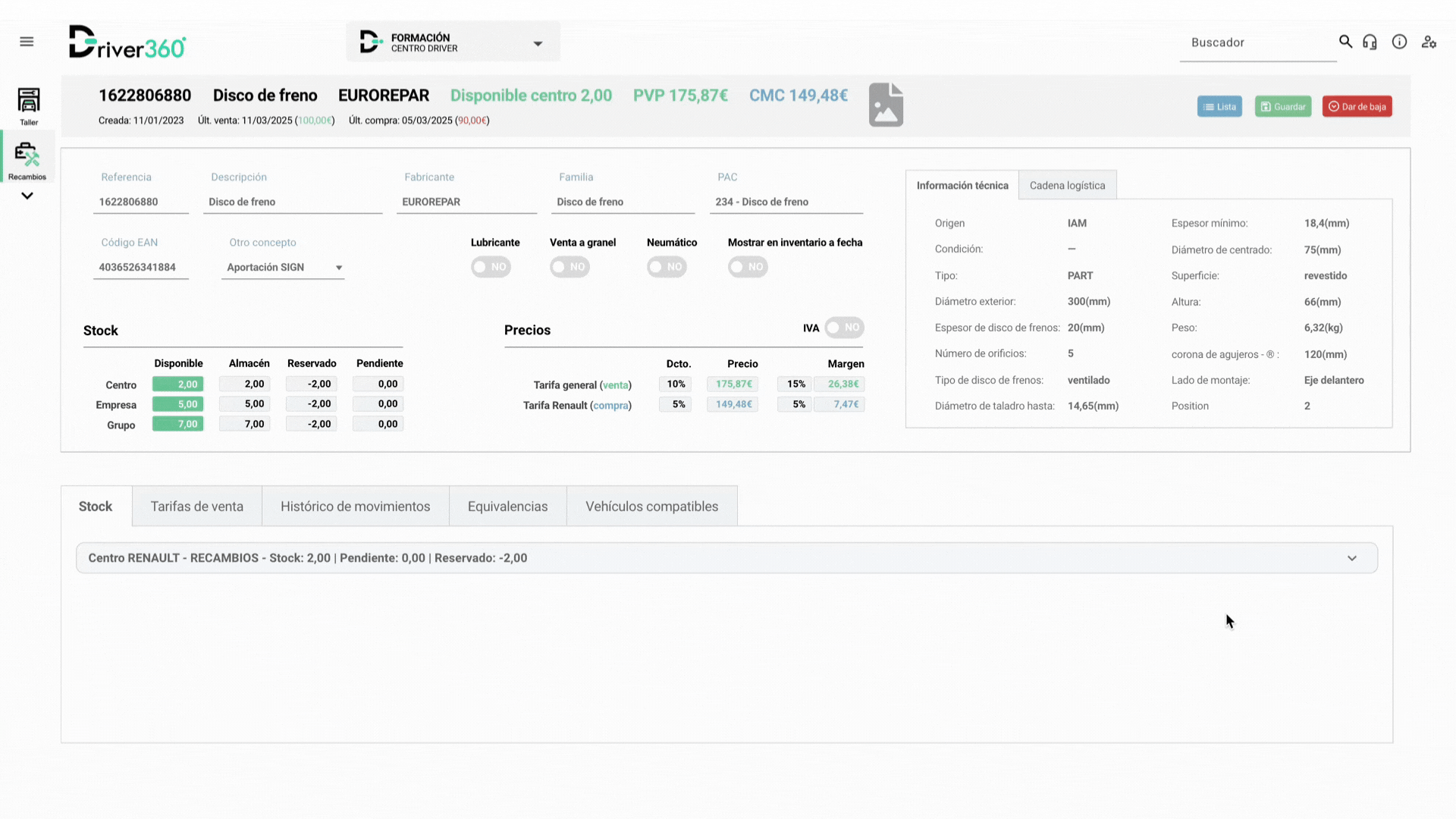Click the green Centro Disponible 2,00 cell
Image resolution: width=1456 pixels, height=819 pixels.
click(177, 384)
